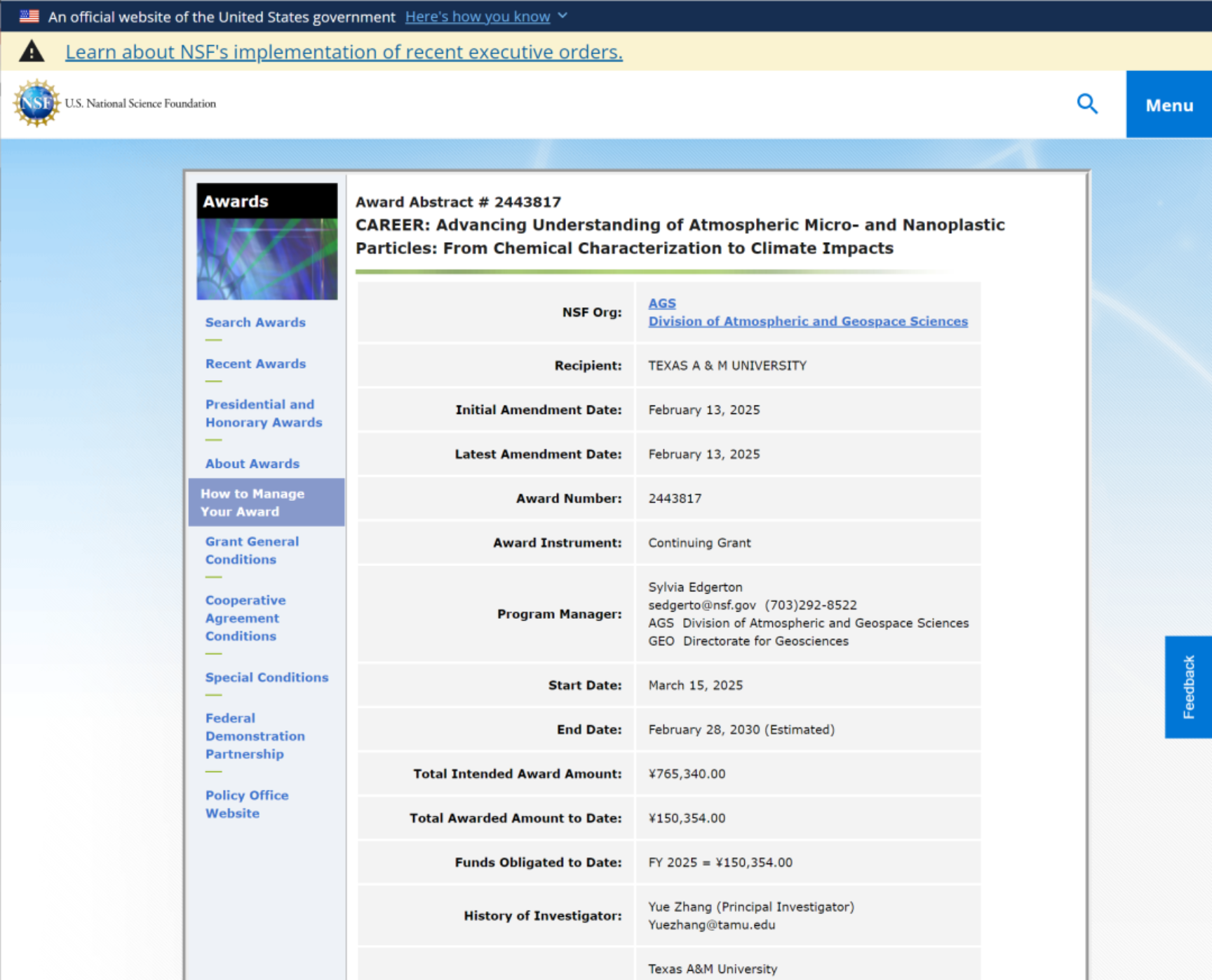Click the NSF logo in header
The width and height of the screenshot is (1212, 980).
pos(36,103)
